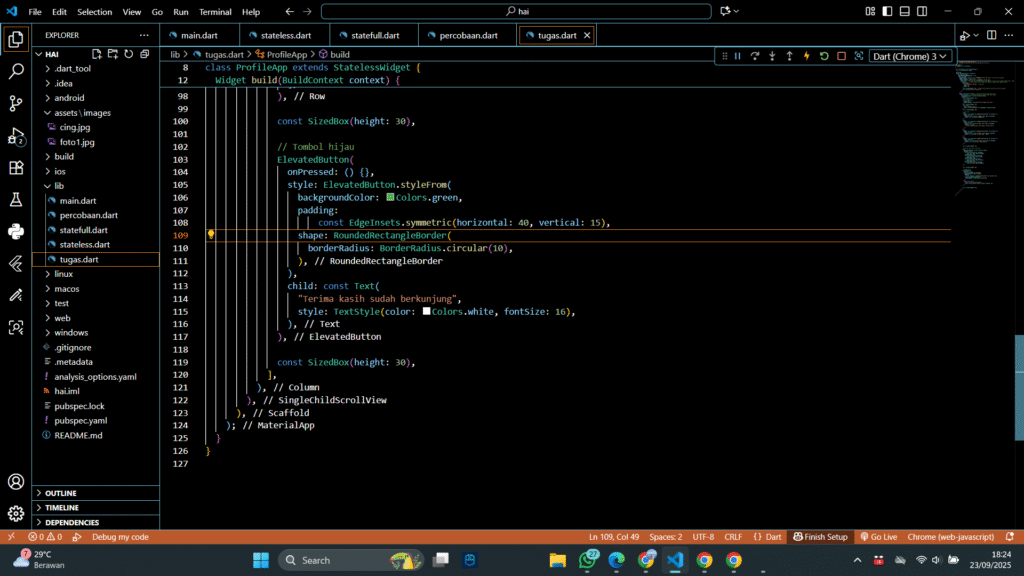Open Run and Debug in activity bar

16,136
